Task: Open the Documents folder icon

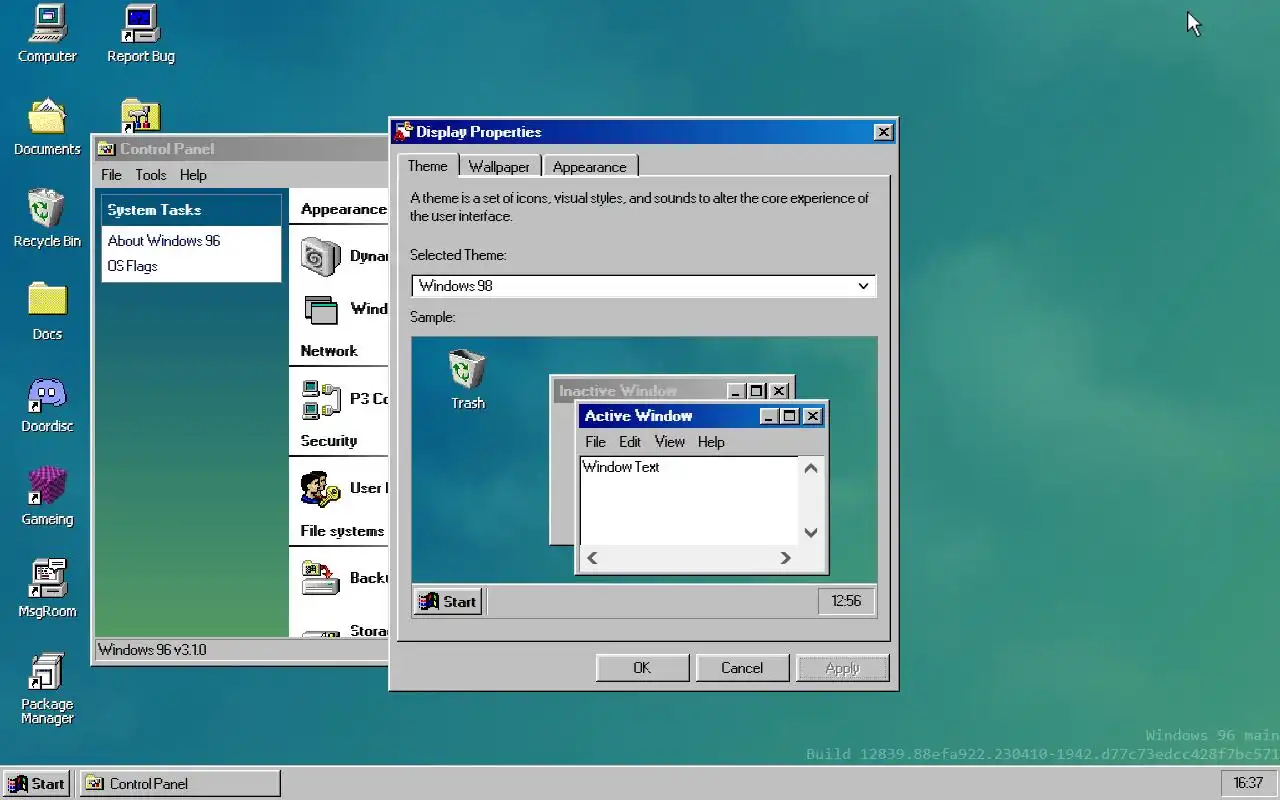Action: [x=47, y=127]
